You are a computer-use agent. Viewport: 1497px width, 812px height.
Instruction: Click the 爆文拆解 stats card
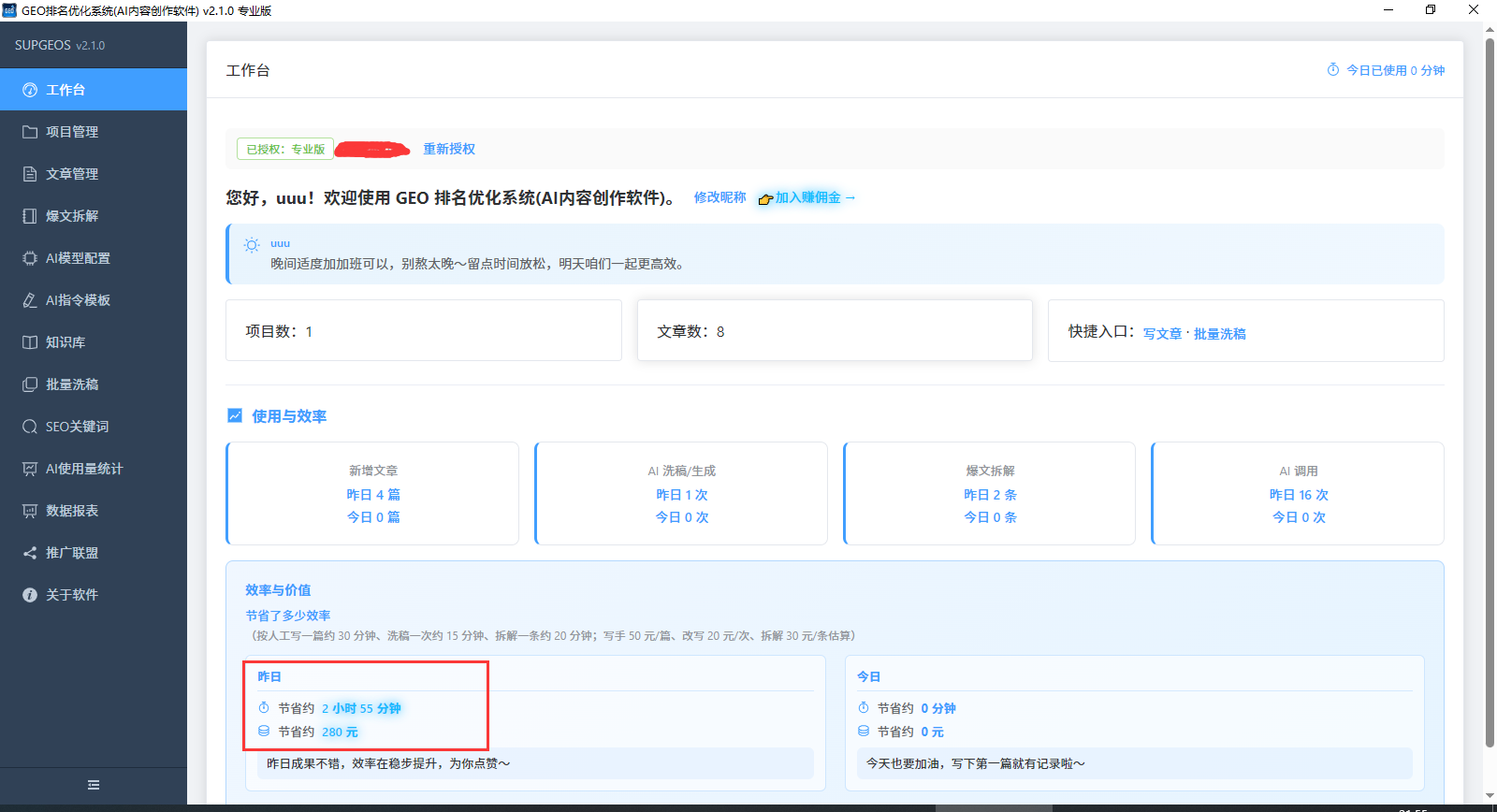990,493
